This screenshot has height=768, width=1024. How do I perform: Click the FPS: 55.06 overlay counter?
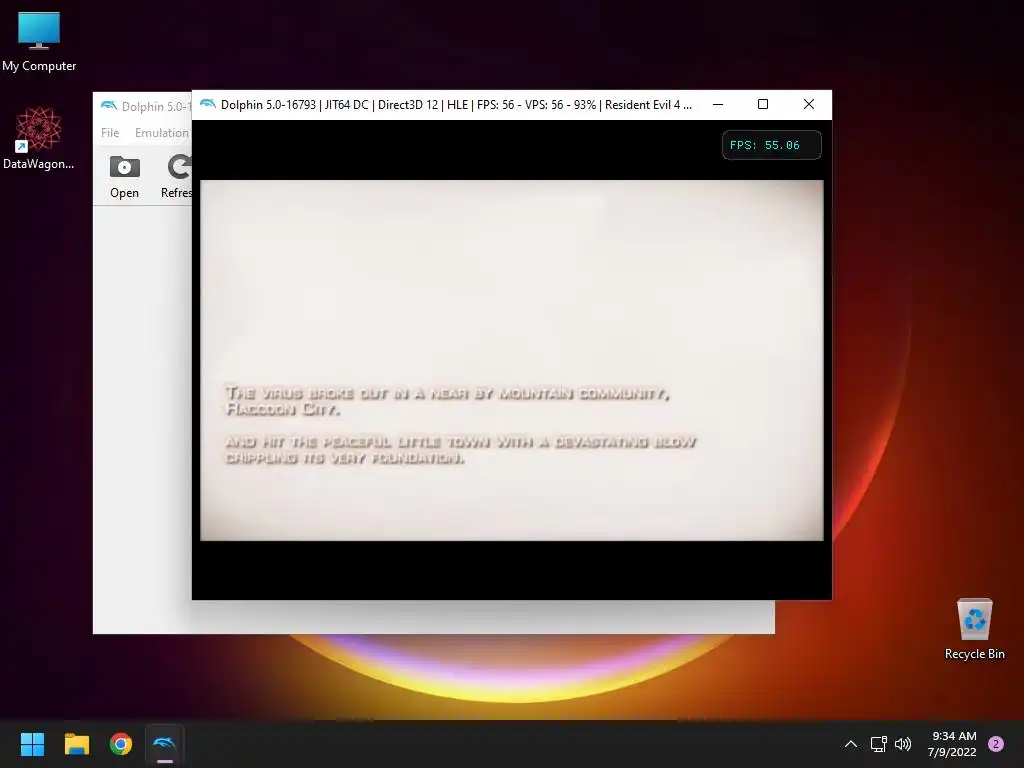click(771, 145)
